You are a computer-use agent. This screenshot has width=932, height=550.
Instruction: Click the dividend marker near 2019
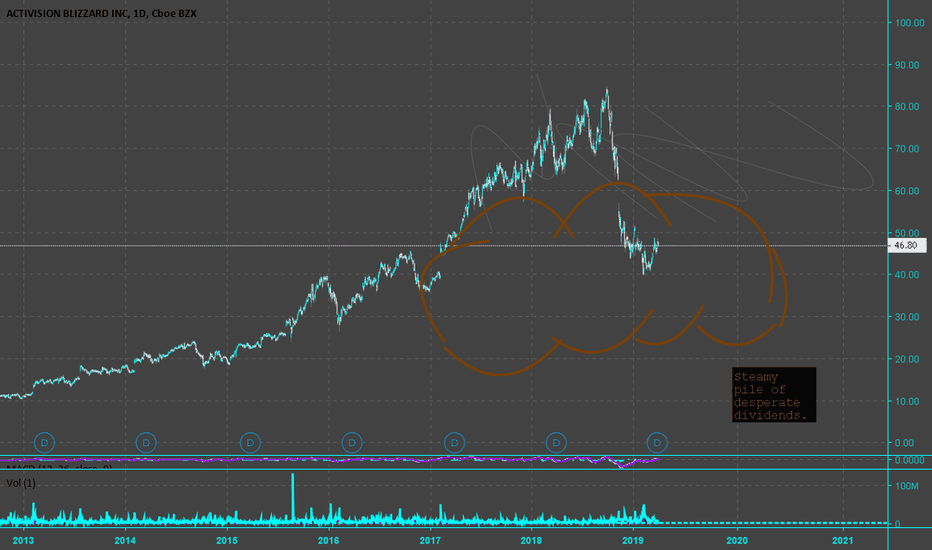pyautogui.click(x=657, y=442)
